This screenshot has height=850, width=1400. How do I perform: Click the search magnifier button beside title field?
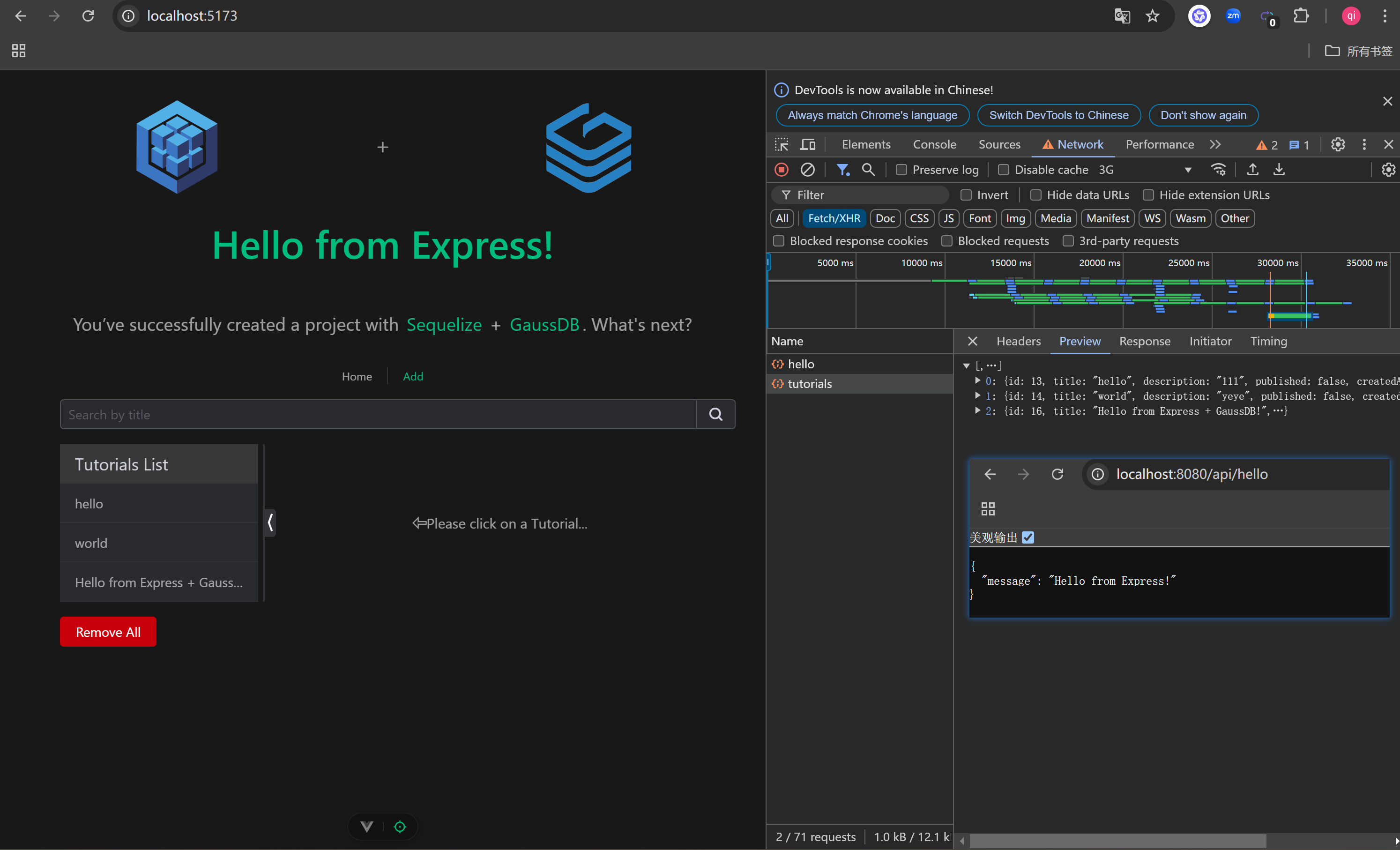click(715, 414)
